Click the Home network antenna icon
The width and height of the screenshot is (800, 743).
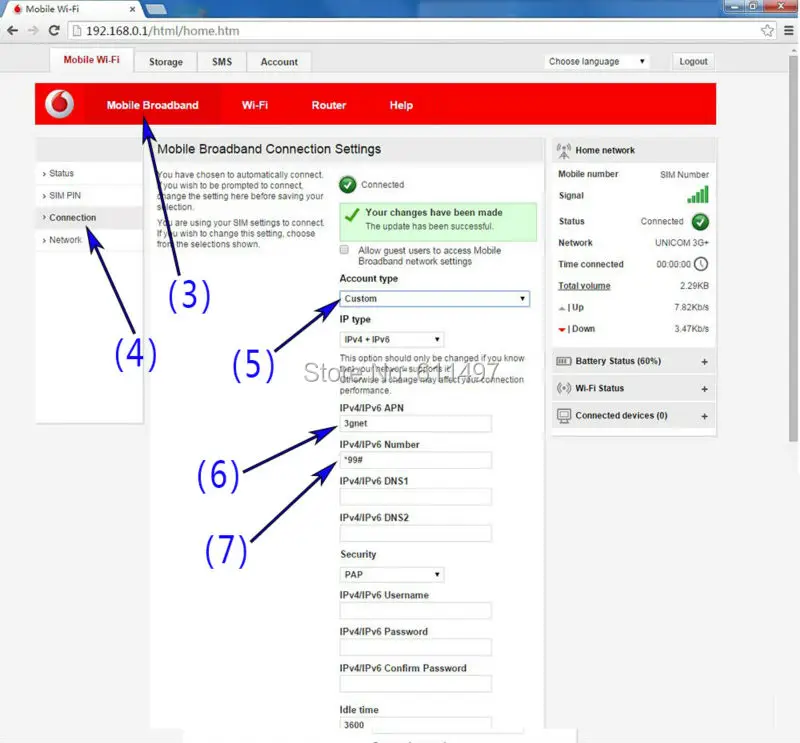tap(564, 151)
